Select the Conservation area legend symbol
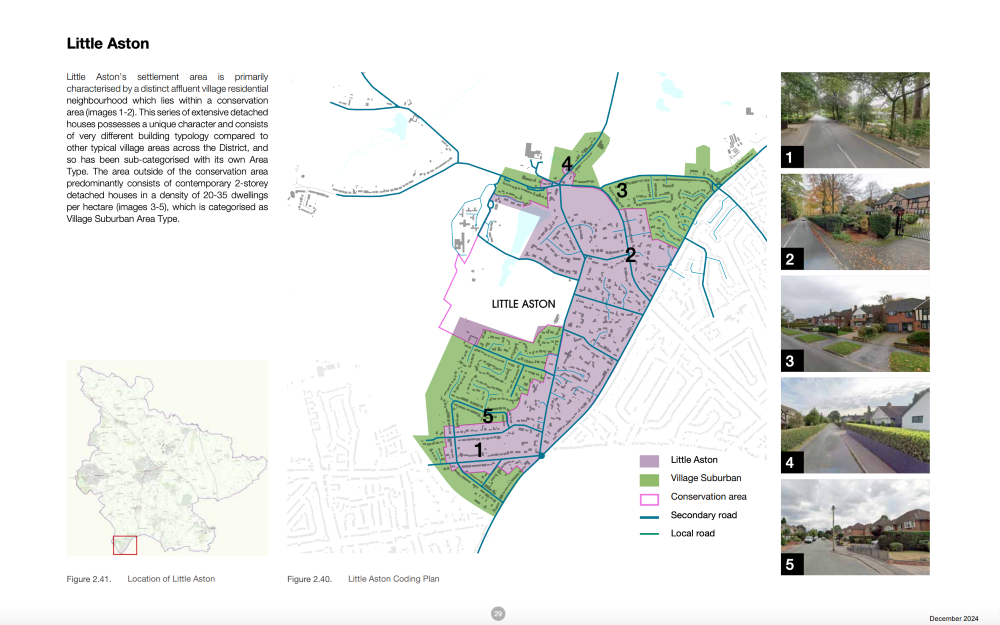The height and width of the screenshot is (625, 1000). click(647, 496)
